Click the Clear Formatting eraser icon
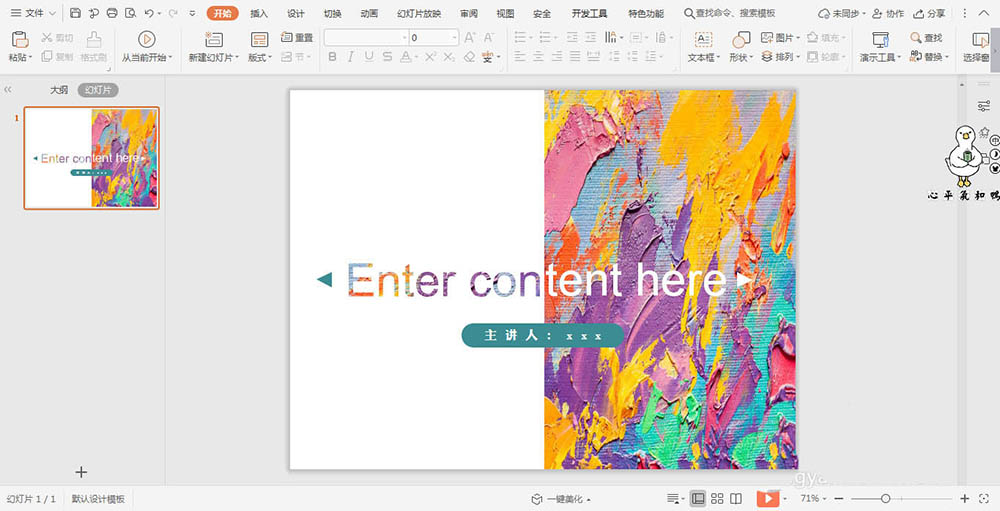The height and width of the screenshot is (511, 1000). [469, 57]
